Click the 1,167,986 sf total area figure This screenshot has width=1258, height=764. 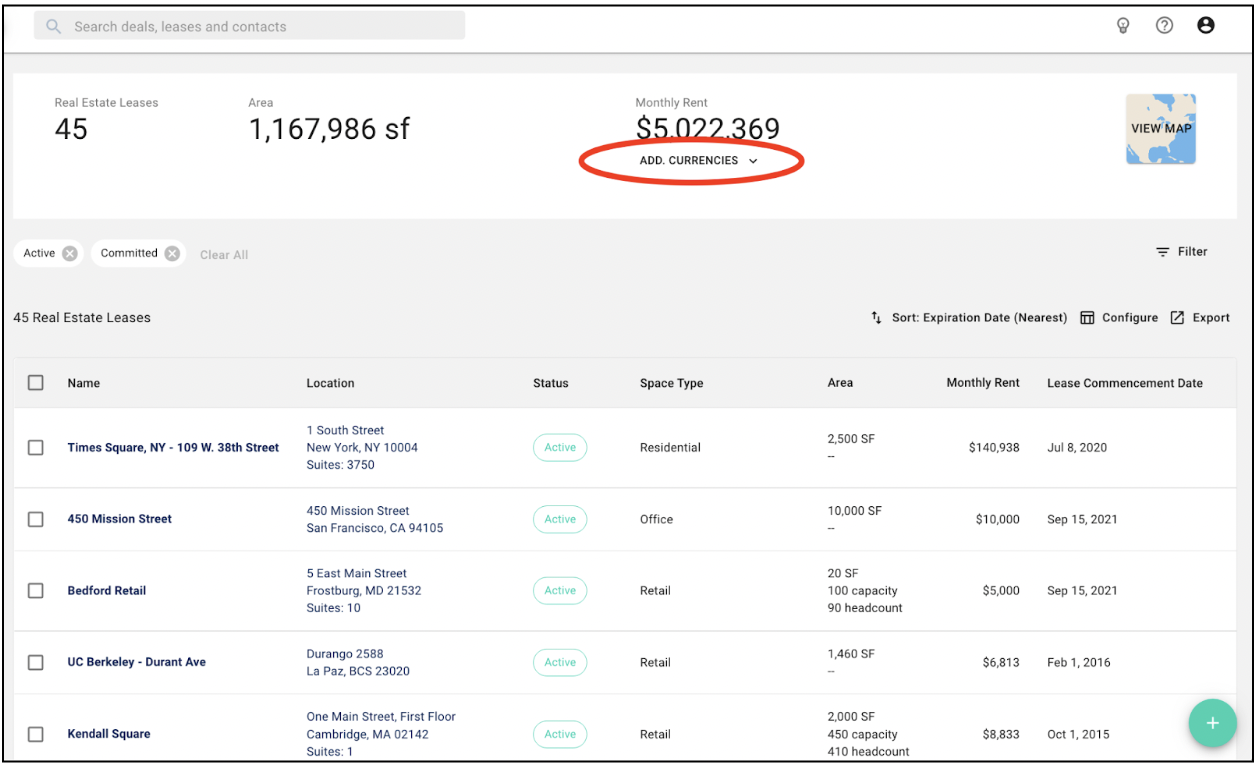point(329,129)
